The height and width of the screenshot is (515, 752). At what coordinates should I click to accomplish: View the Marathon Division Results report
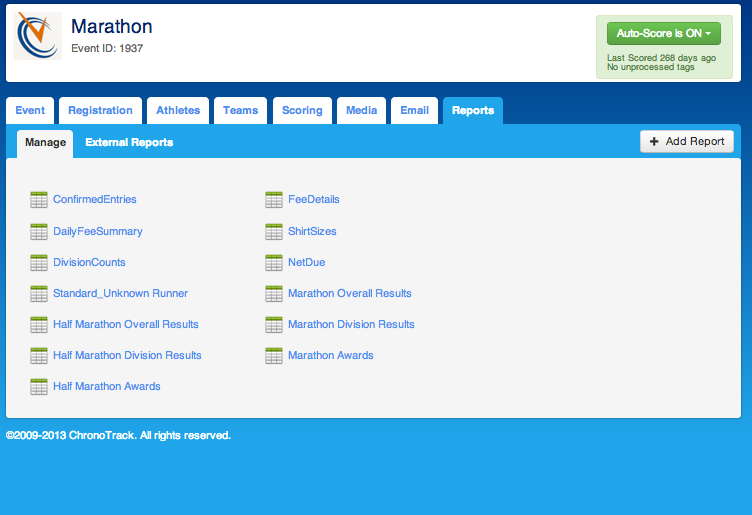[x=351, y=325]
